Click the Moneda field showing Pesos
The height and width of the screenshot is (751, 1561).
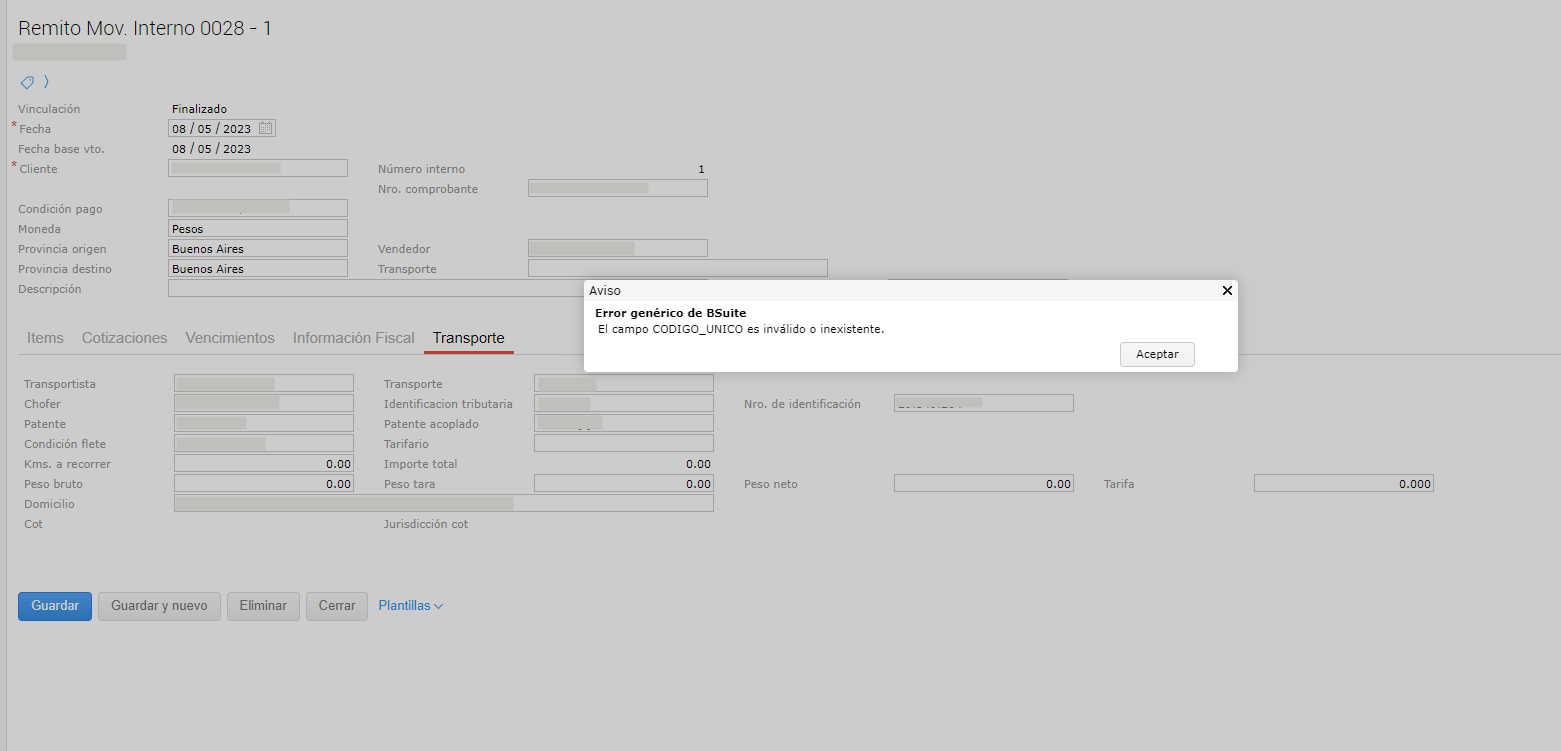[x=258, y=229]
